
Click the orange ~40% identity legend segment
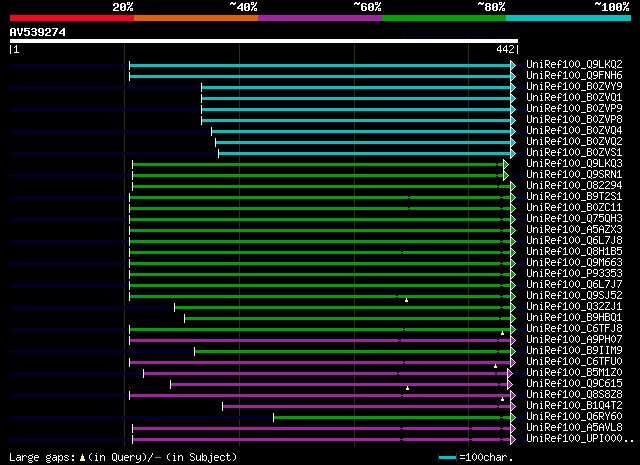[x=196, y=18]
